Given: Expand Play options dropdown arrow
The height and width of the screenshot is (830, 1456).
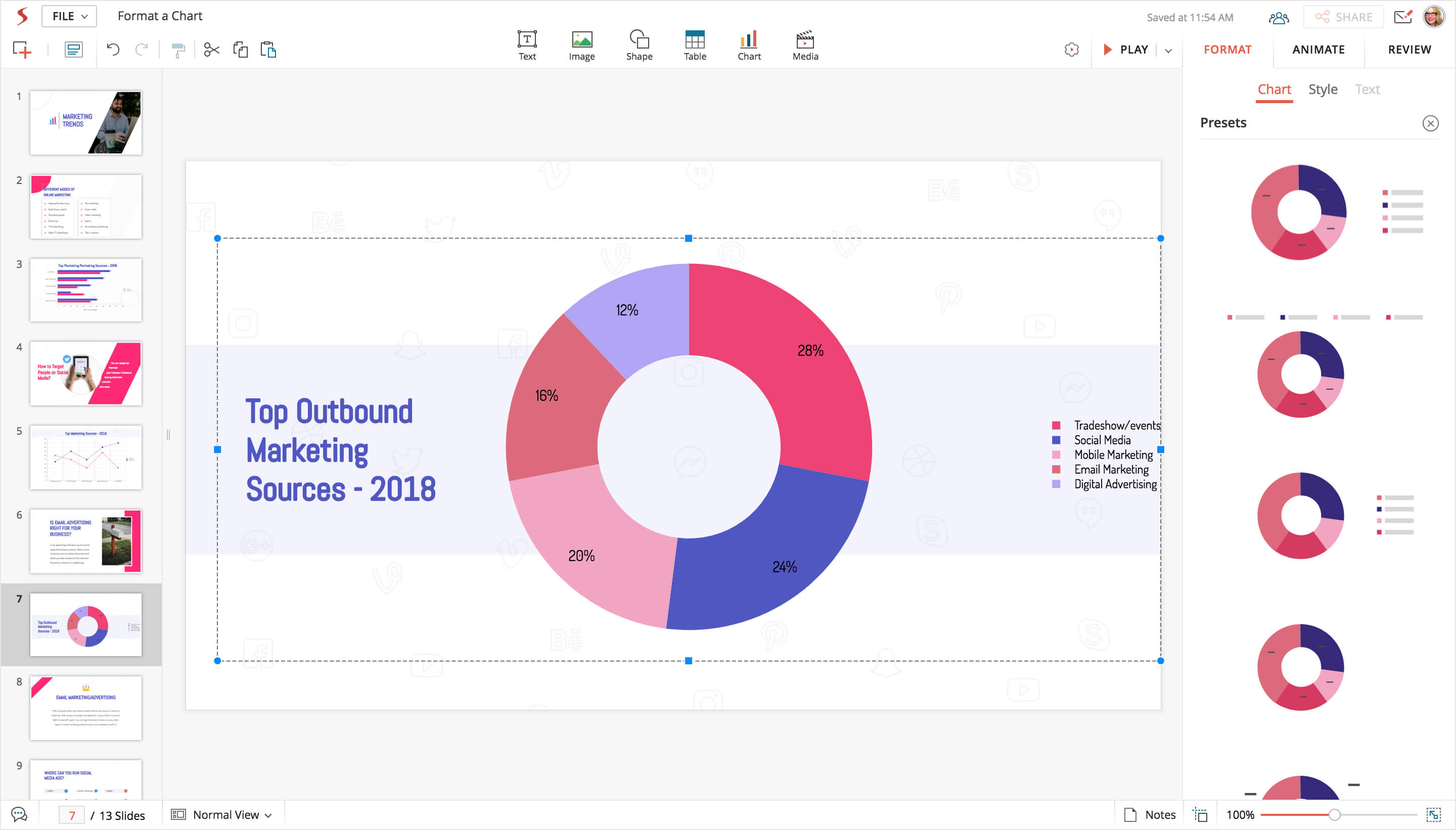Looking at the screenshot, I should click(1168, 50).
